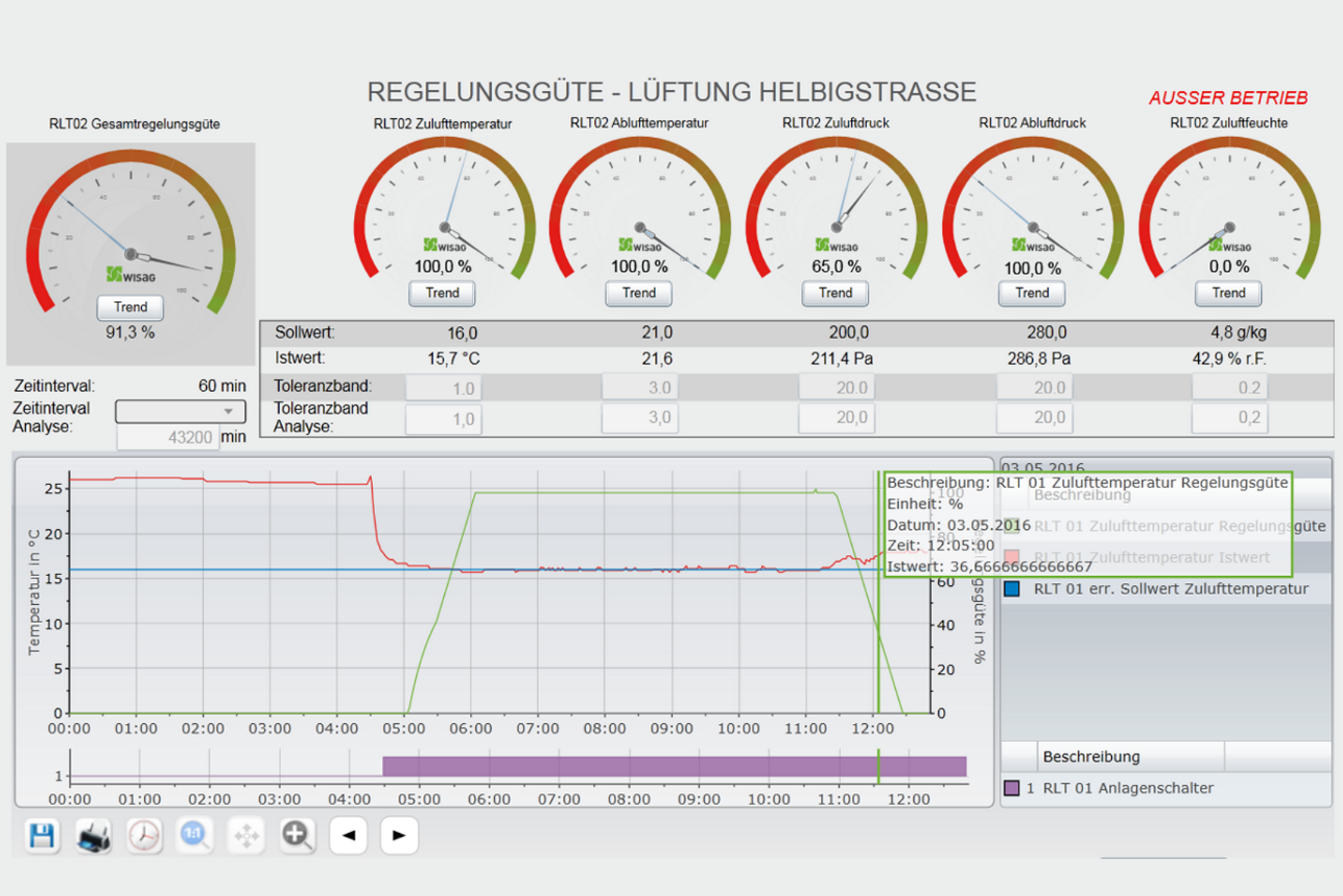Click Toleranzband field showing 3.0
The height and width of the screenshot is (896, 1343).
[x=640, y=387]
